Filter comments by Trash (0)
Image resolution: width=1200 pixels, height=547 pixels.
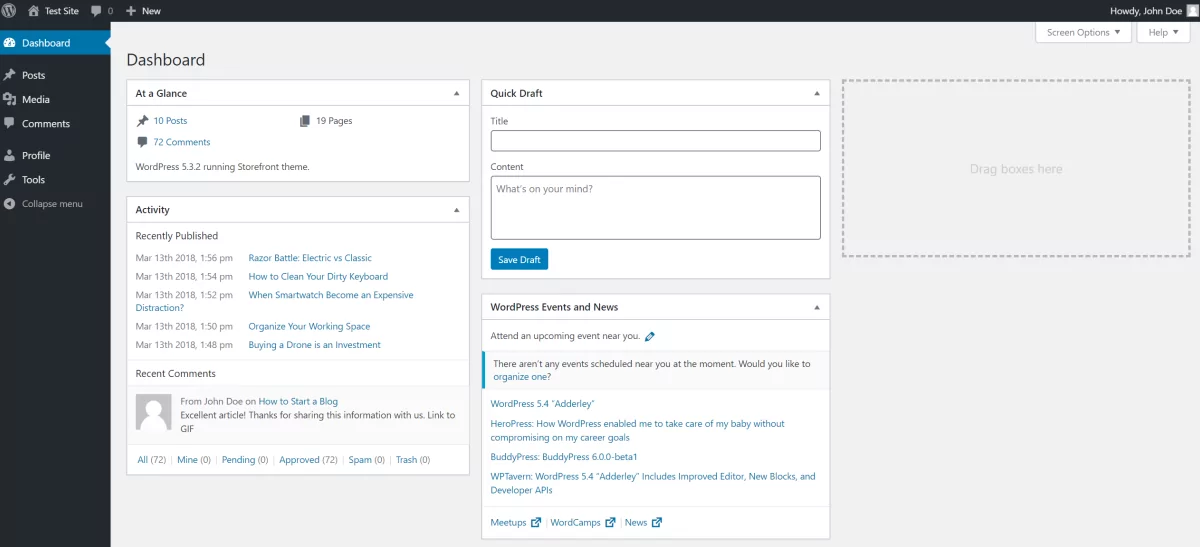[x=413, y=460]
